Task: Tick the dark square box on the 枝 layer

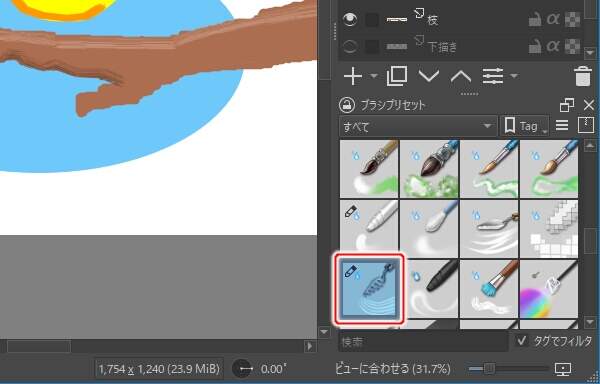Action: (372, 20)
